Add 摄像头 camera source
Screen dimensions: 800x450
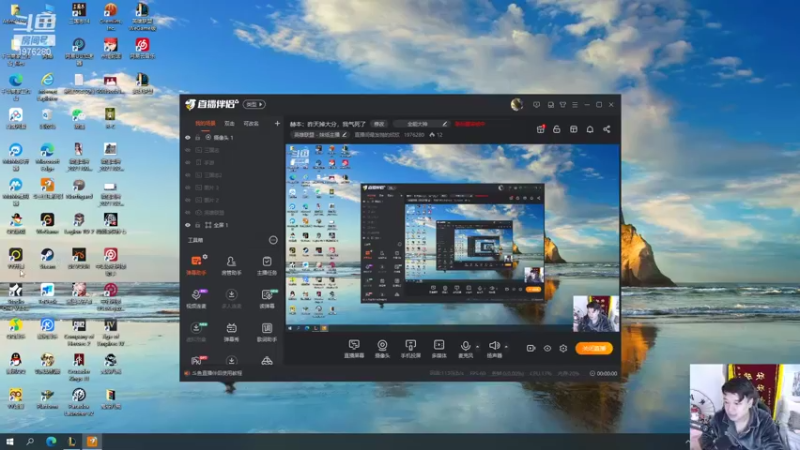(x=382, y=348)
